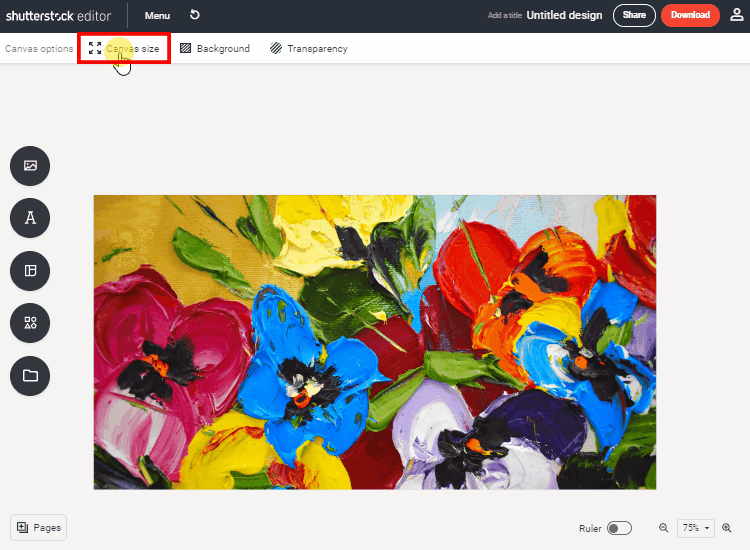Click the Canvas options label
The width and height of the screenshot is (750, 550).
[39, 48]
